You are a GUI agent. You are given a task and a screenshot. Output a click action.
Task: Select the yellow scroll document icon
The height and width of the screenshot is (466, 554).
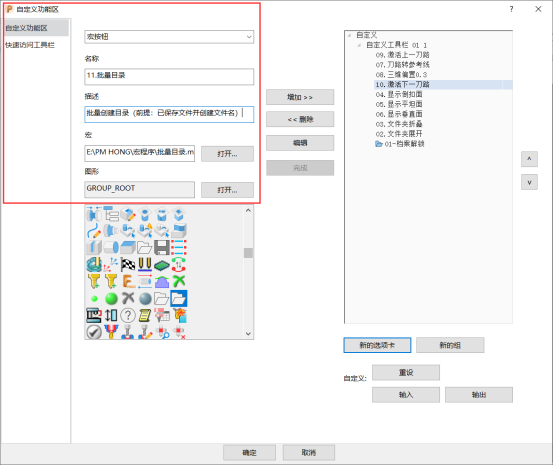point(145,315)
